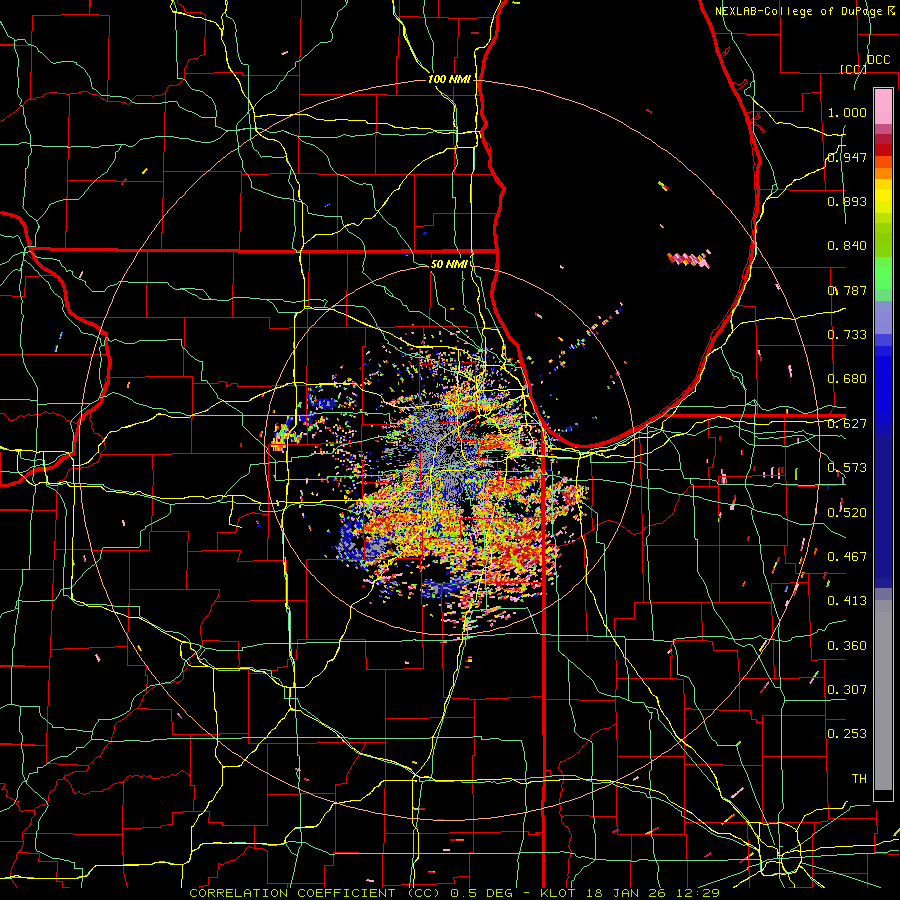Screen dimensions: 900x900
Task: Select the 1.000 scale value
Action: click(x=847, y=112)
